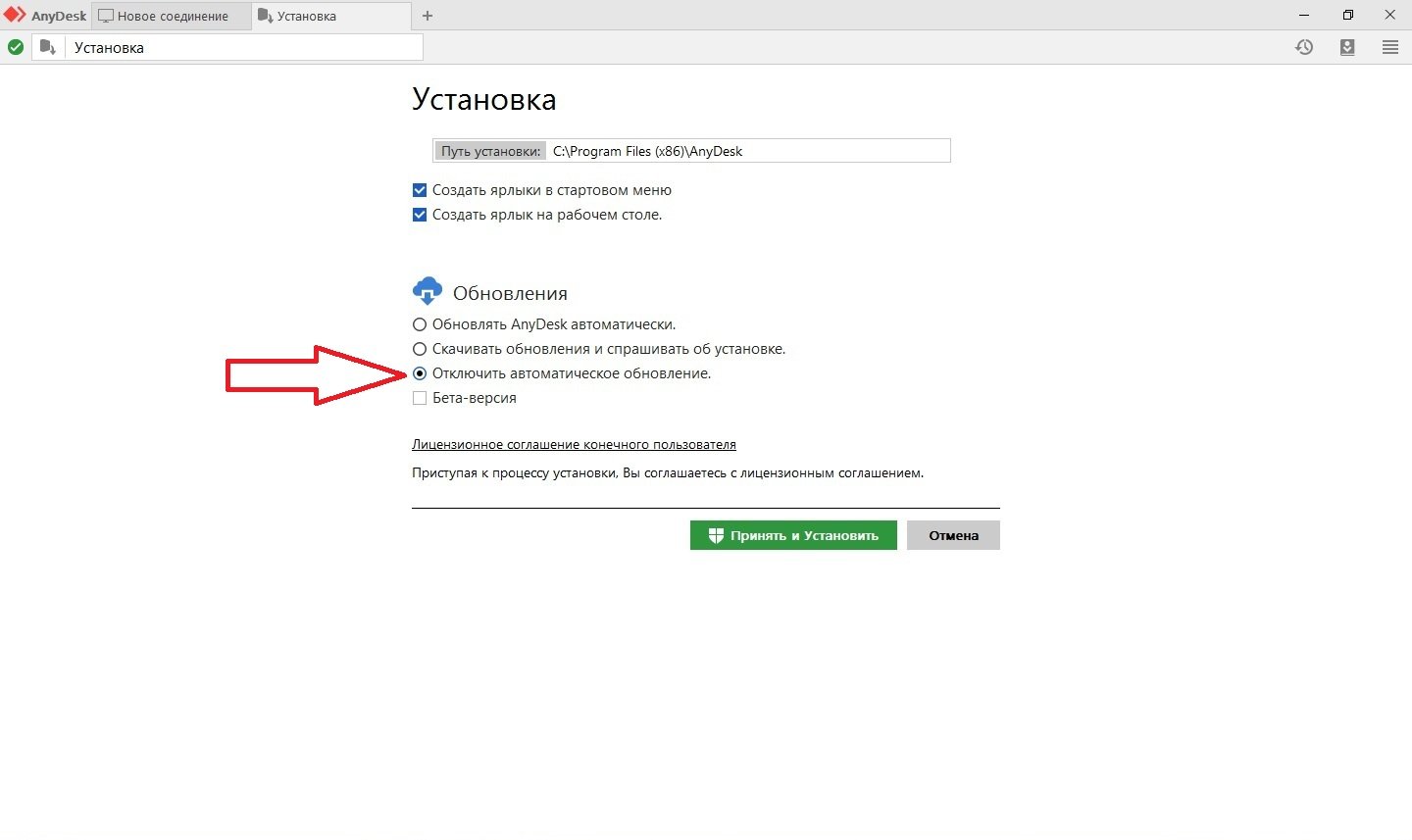Select Обновлять AnyDesk автоматически radio
1412x840 pixels.
[420, 324]
